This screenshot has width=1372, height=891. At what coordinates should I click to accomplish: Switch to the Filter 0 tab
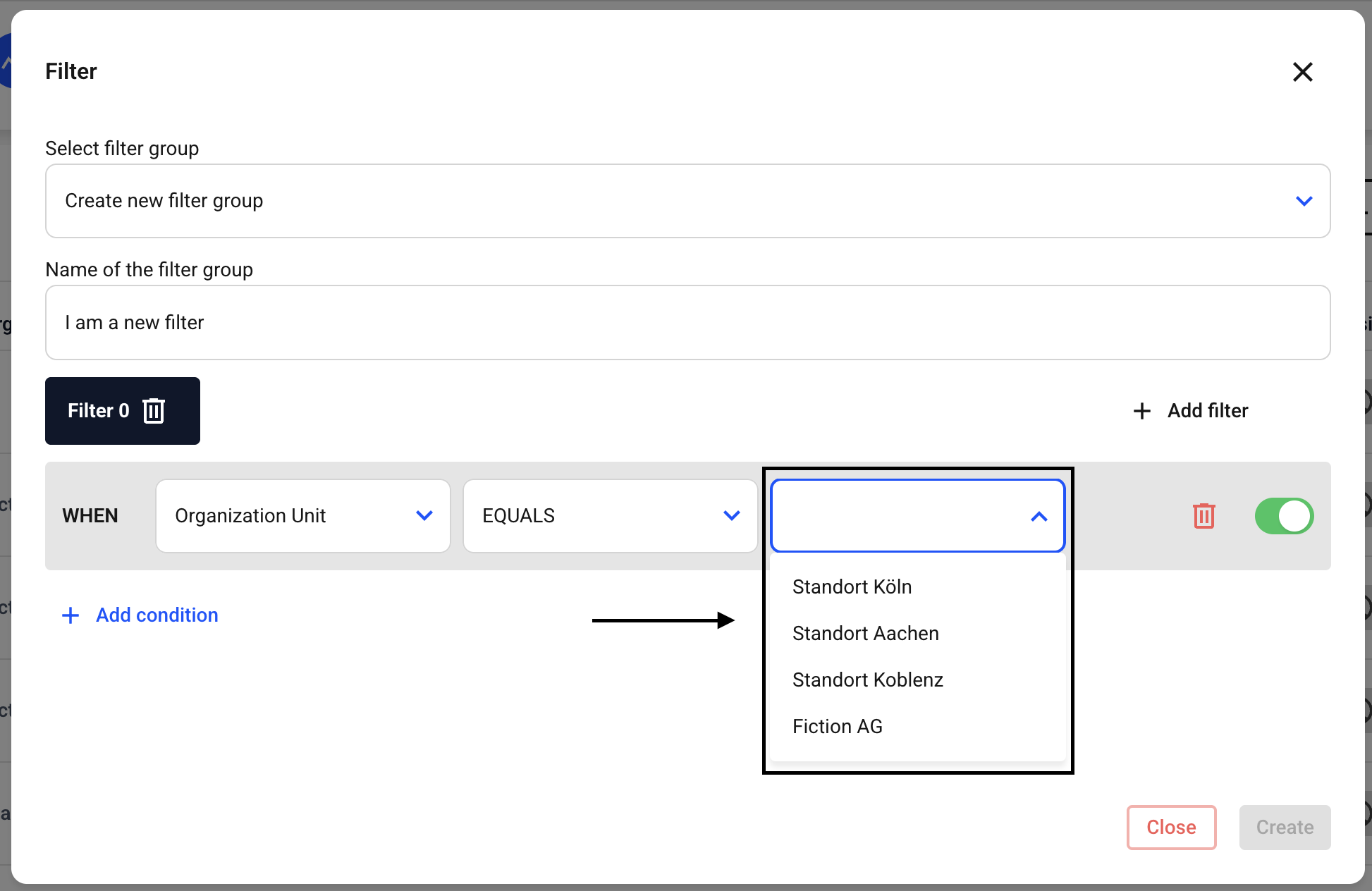pyautogui.click(x=98, y=411)
